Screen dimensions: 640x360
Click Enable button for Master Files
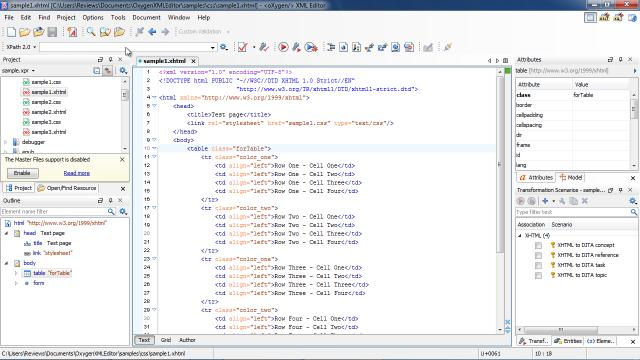pos(22,173)
